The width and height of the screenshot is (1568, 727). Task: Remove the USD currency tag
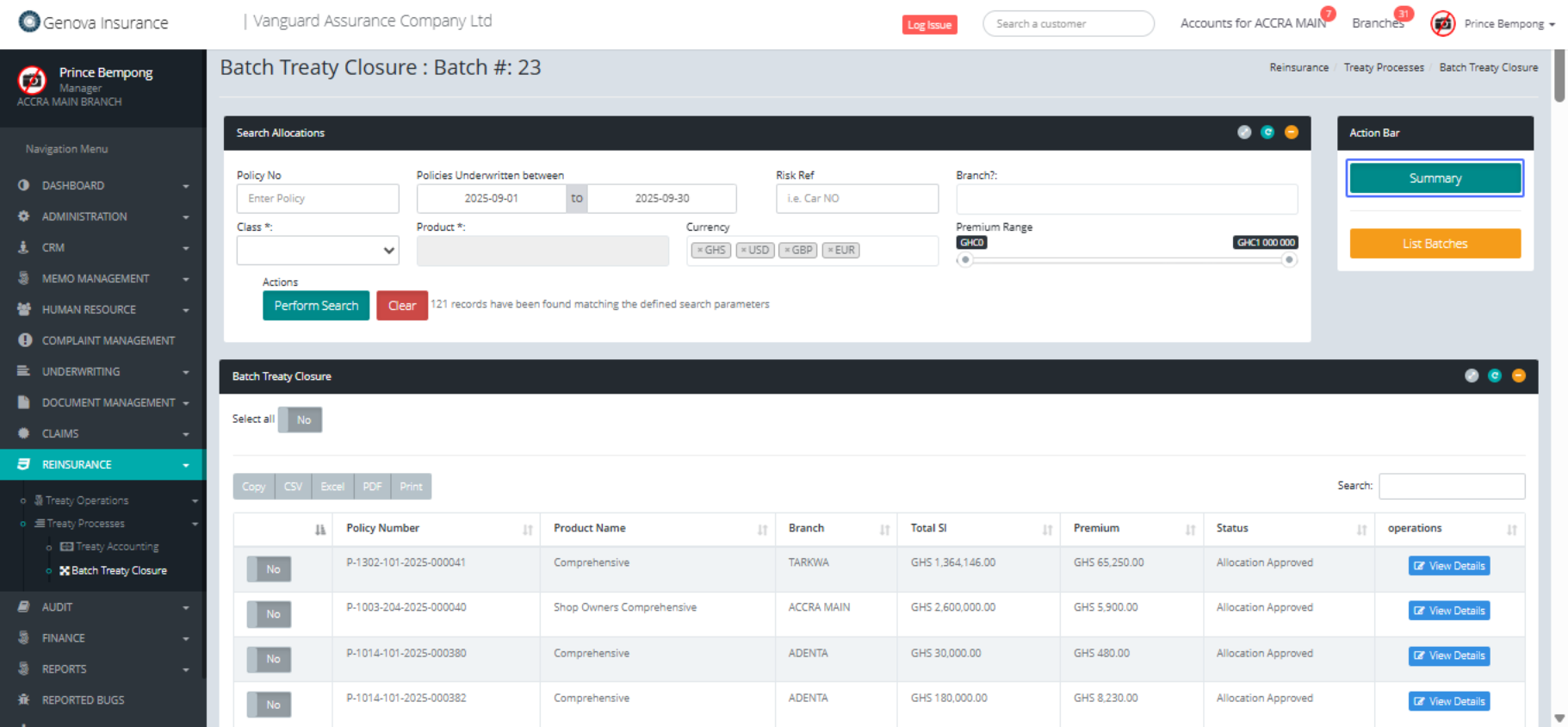click(x=744, y=251)
